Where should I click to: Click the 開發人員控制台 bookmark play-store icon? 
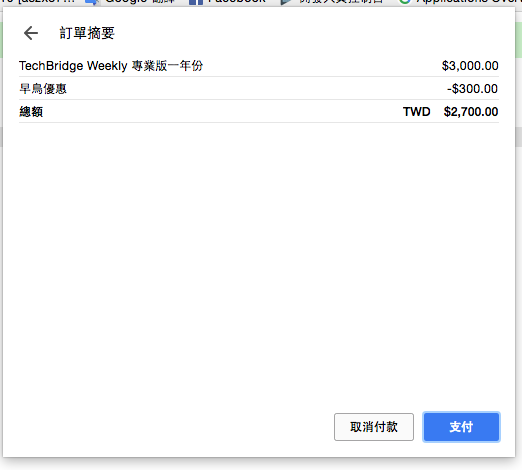286,2
